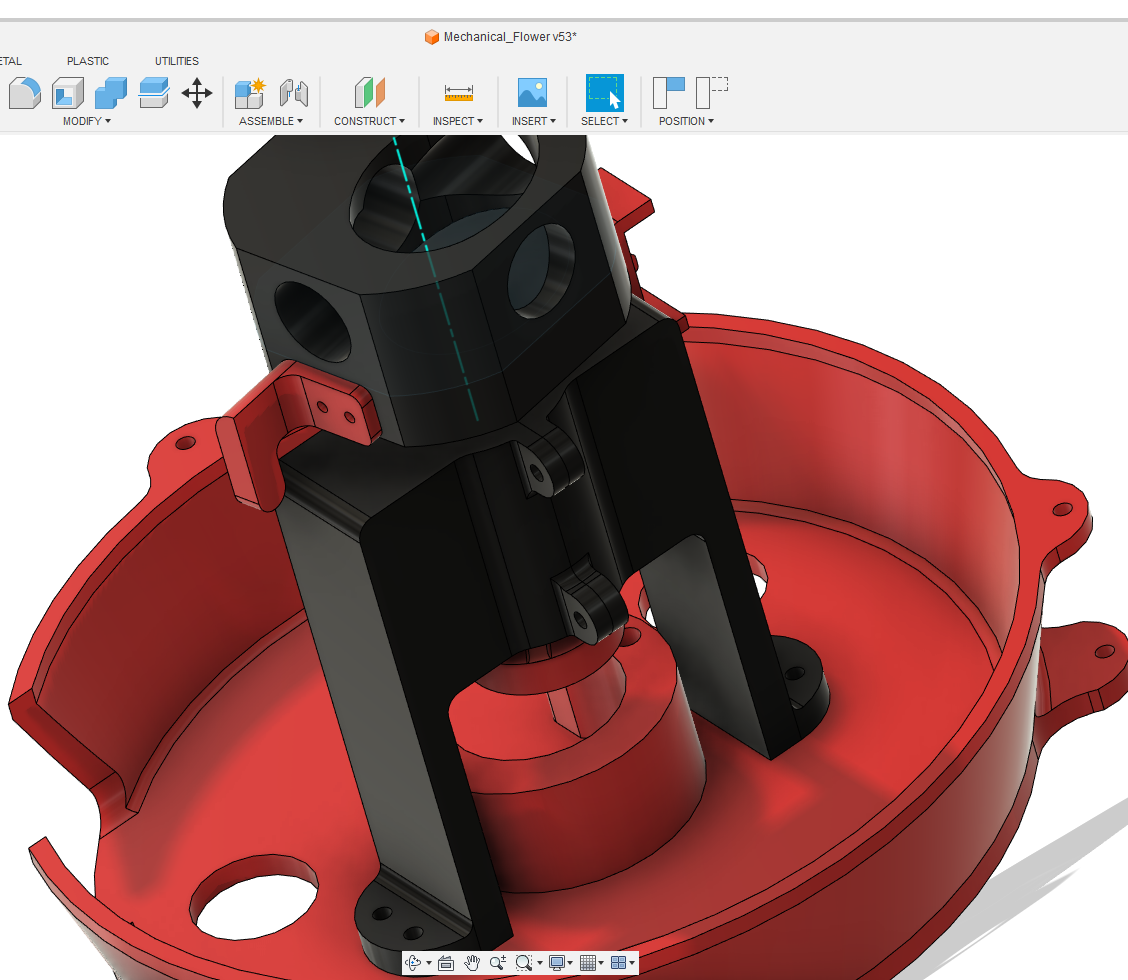Select the Fillet tool in Modify
1128x980 pixels.
tap(25, 93)
